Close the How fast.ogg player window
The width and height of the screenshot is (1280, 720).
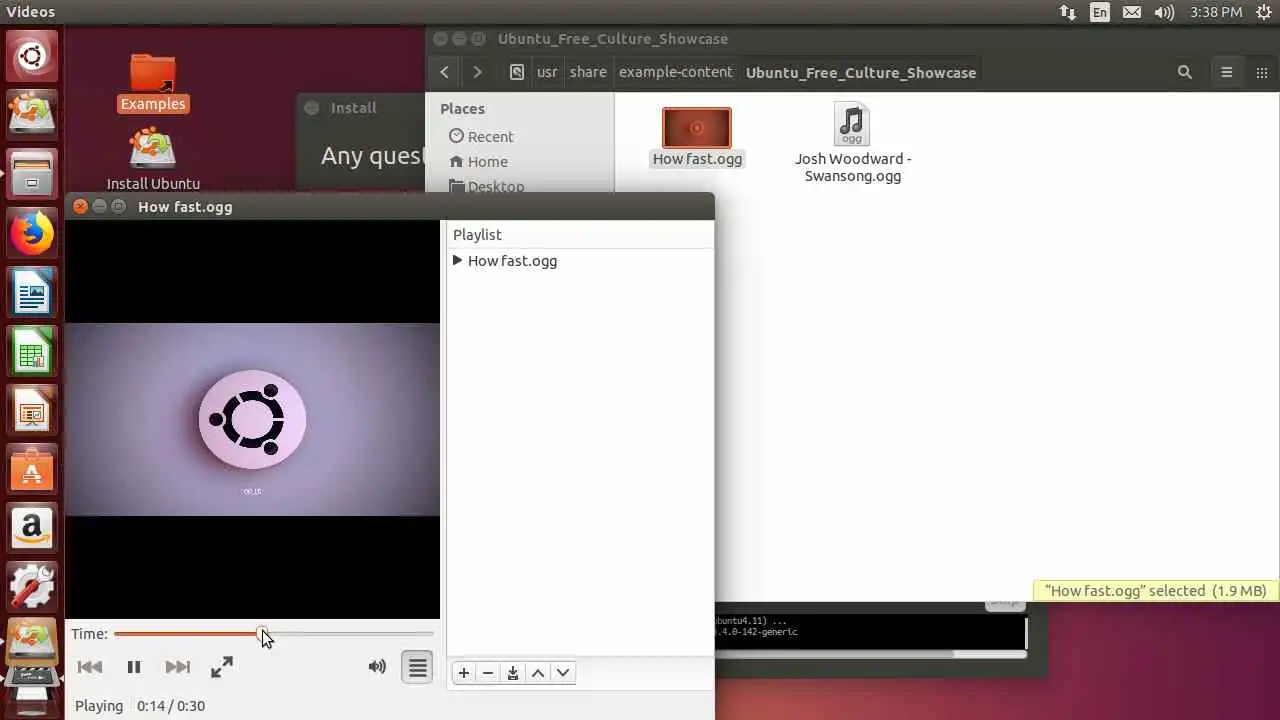click(80, 207)
